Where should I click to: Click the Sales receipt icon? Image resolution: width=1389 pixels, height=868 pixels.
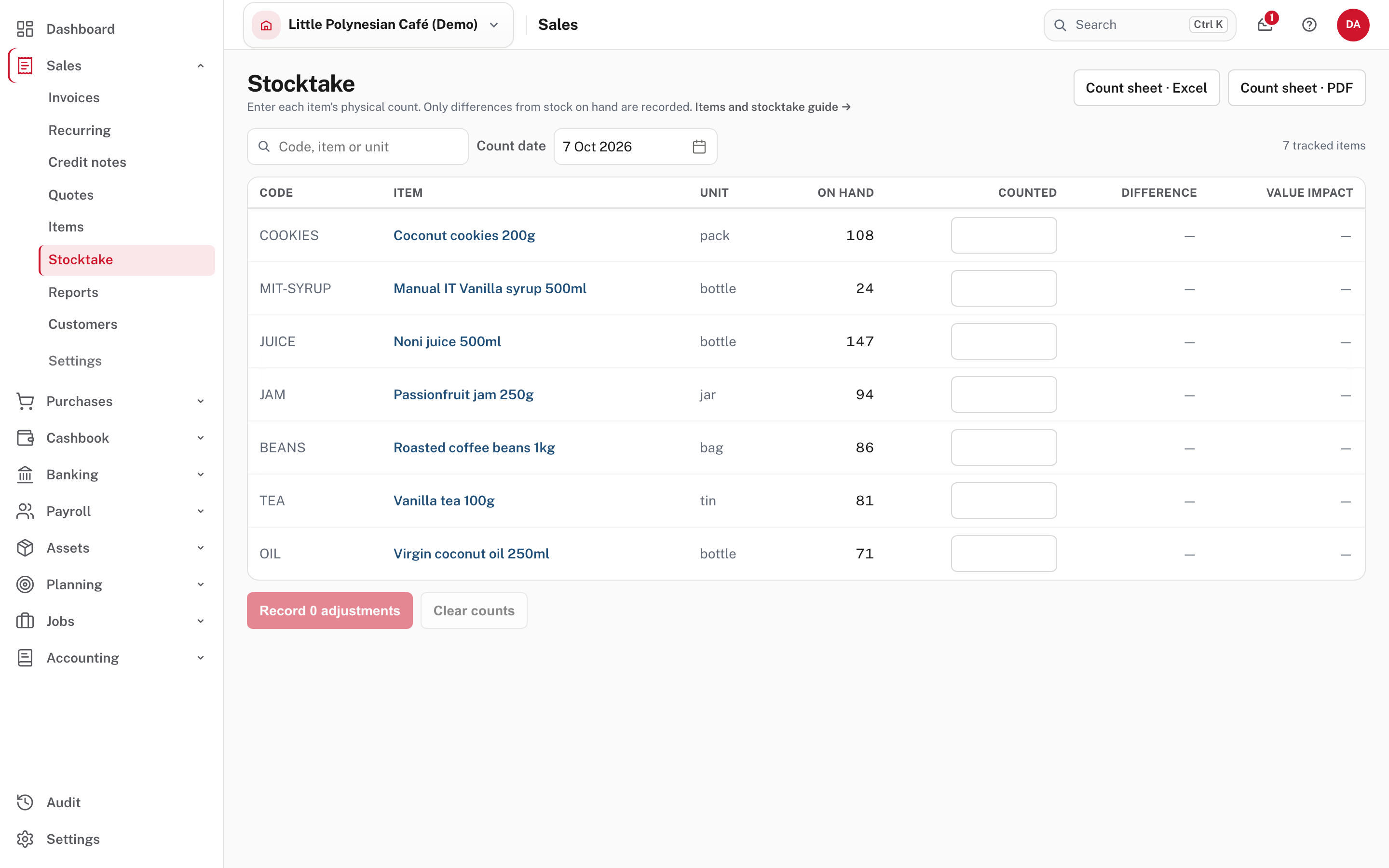pos(25,66)
